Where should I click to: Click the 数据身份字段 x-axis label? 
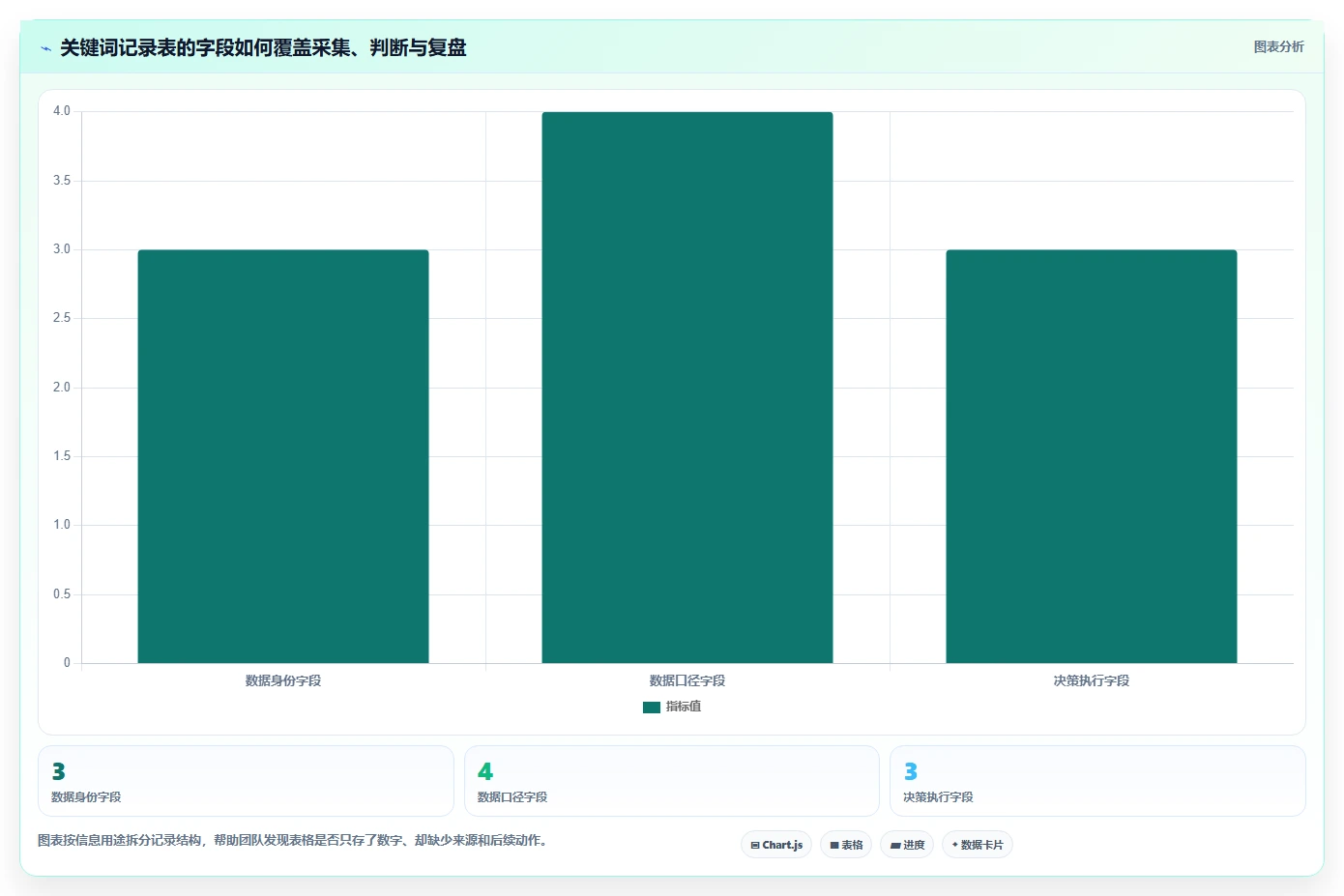click(283, 680)
